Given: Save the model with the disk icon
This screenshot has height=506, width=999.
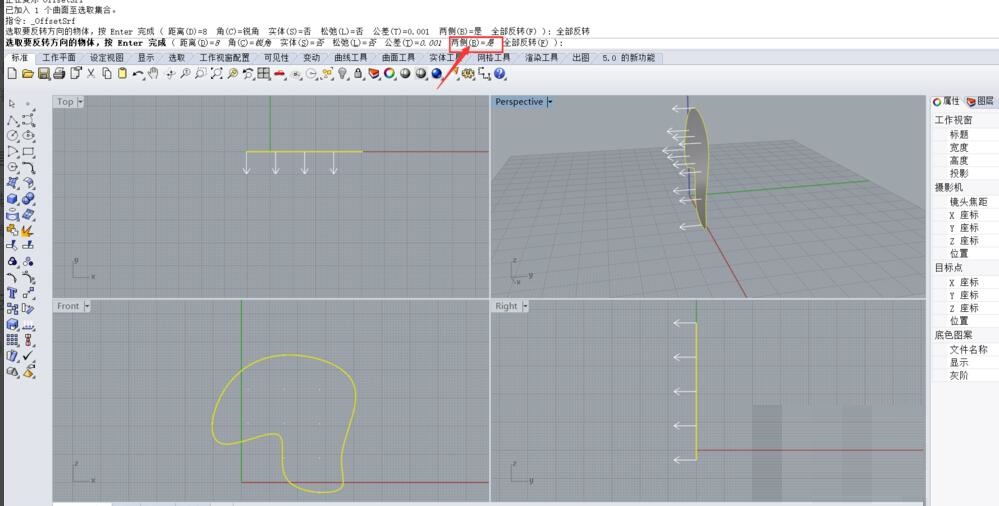Looking at the screenshot, I should [x=43, y=74].
